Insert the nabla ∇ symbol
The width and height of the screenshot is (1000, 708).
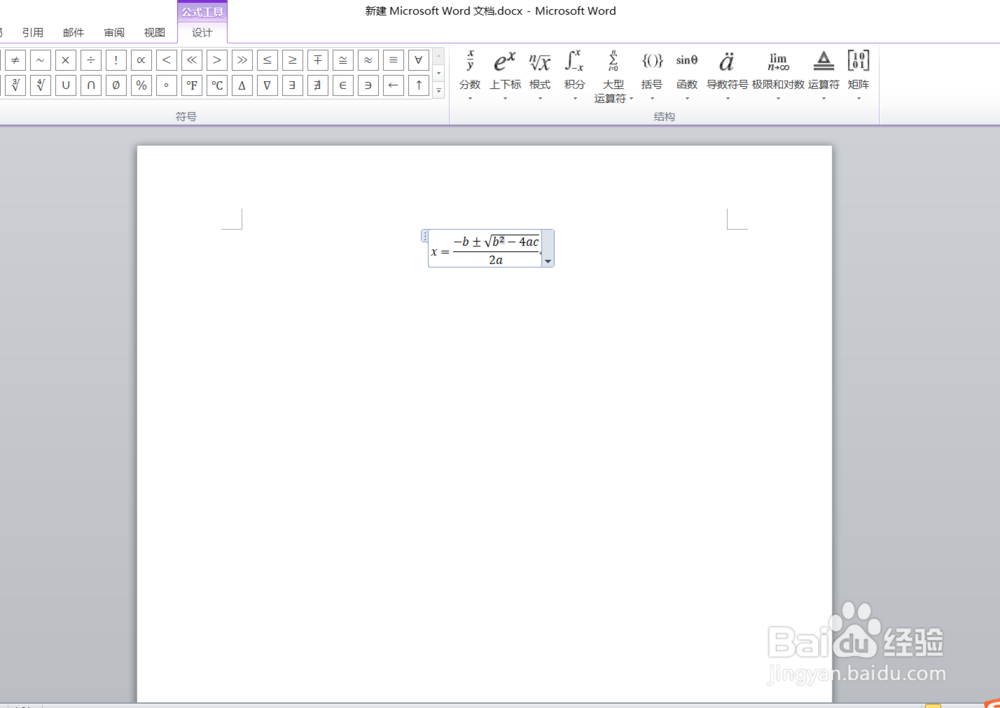[267, 85]
